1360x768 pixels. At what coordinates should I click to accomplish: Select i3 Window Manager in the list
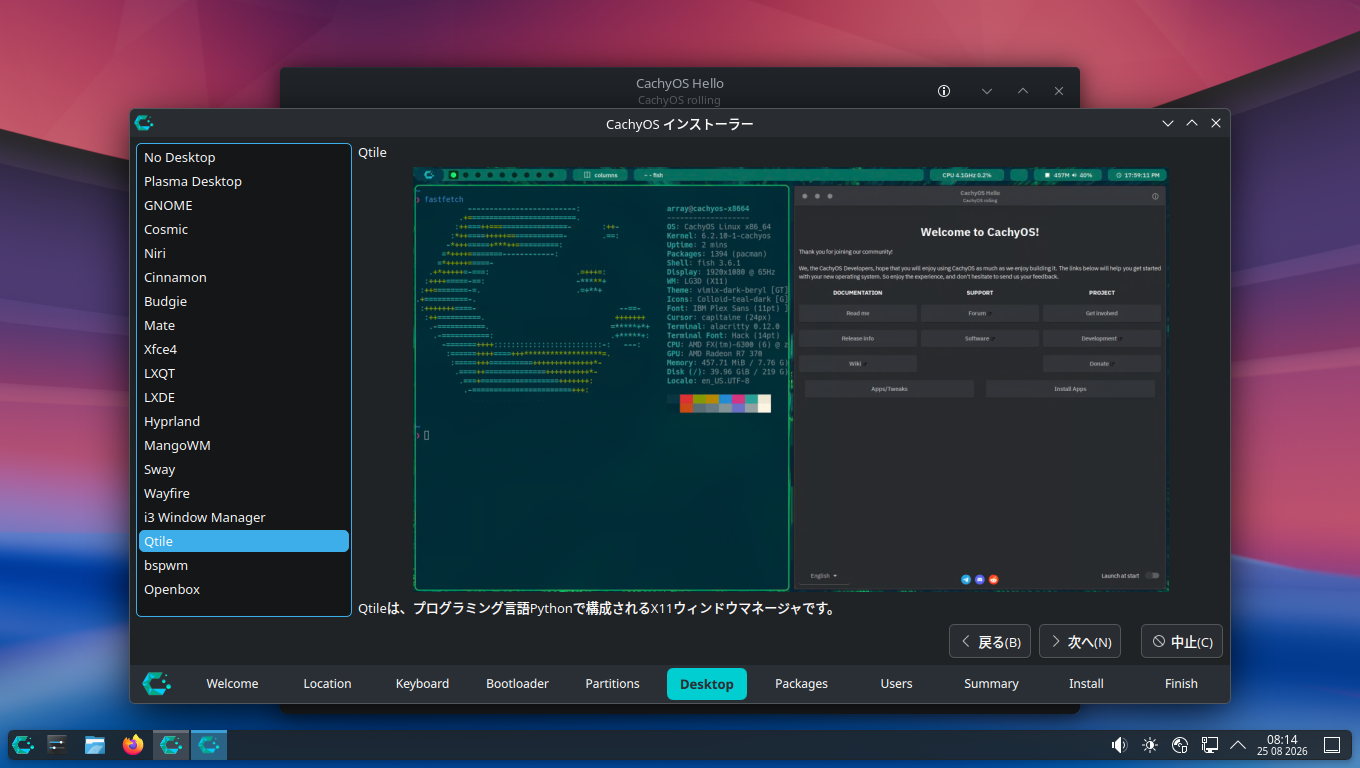point(244,517)
